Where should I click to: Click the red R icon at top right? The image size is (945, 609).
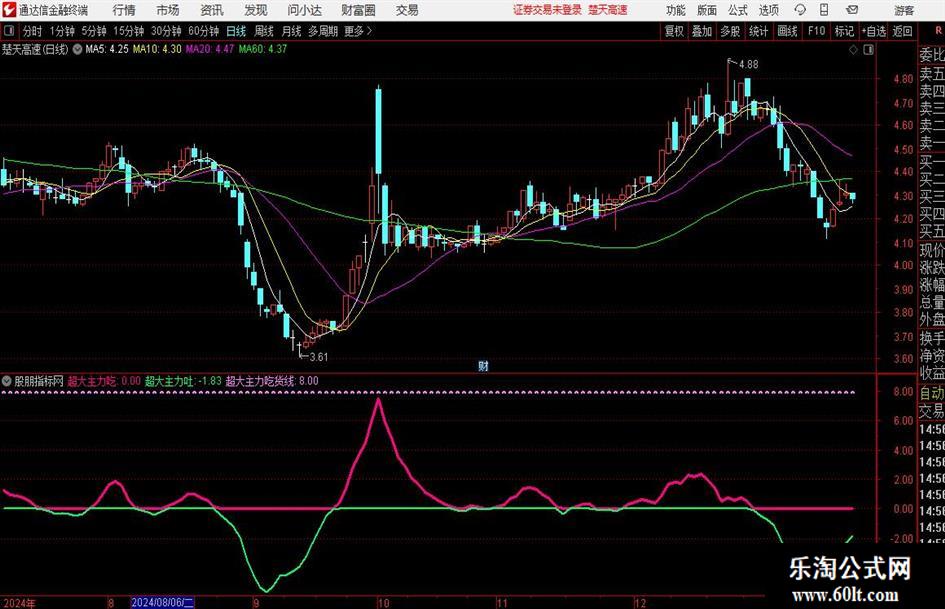point(938,30)
